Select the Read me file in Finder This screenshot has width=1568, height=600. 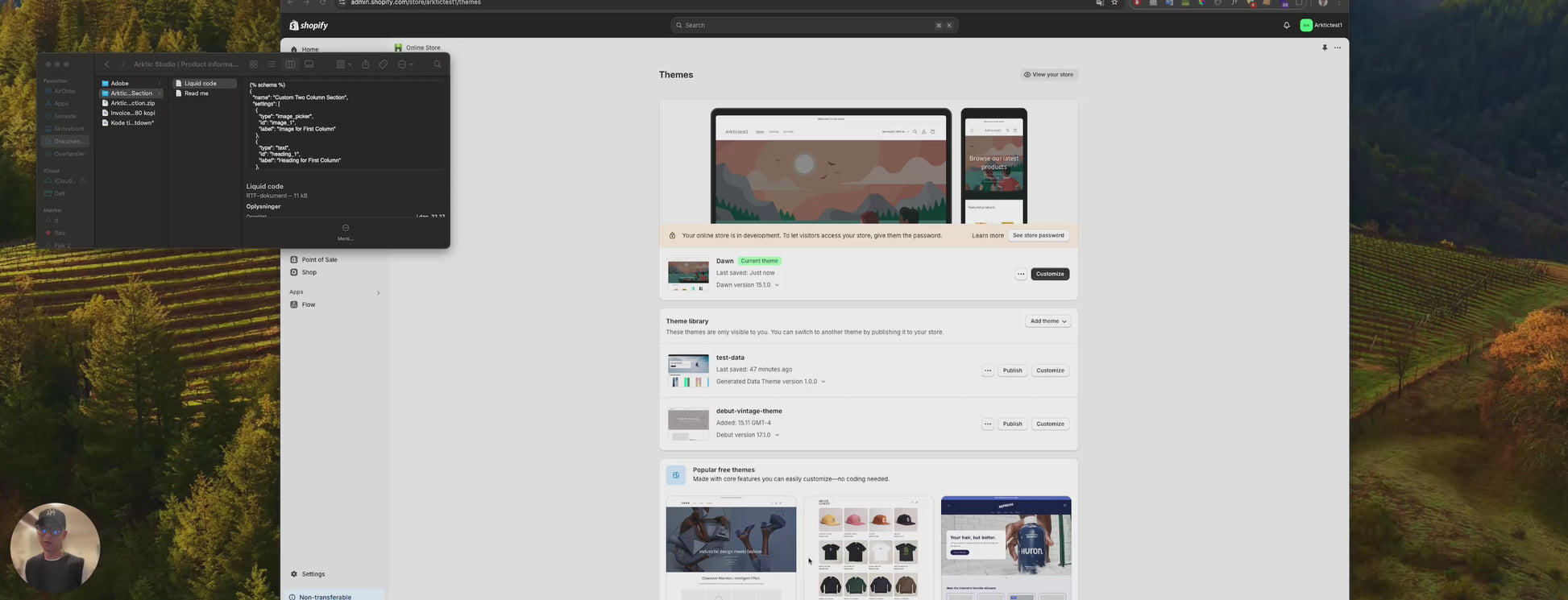(196, 93)
